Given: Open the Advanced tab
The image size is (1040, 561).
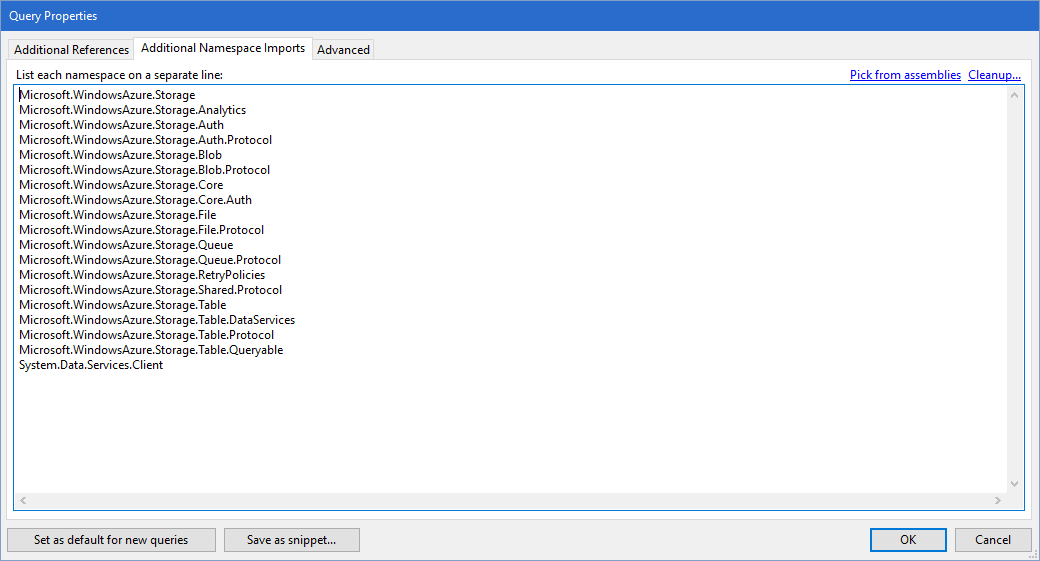Looking at the screenshot, I should pyautogui.click(x=343, y=50).
